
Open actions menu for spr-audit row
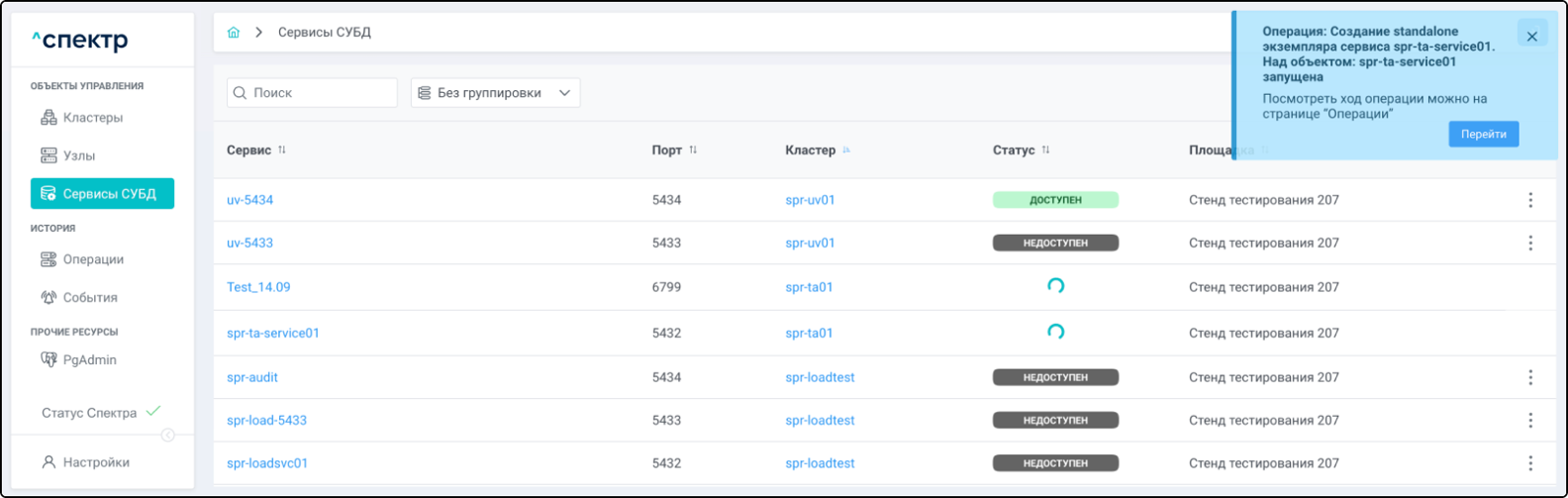coord(1530,377)
